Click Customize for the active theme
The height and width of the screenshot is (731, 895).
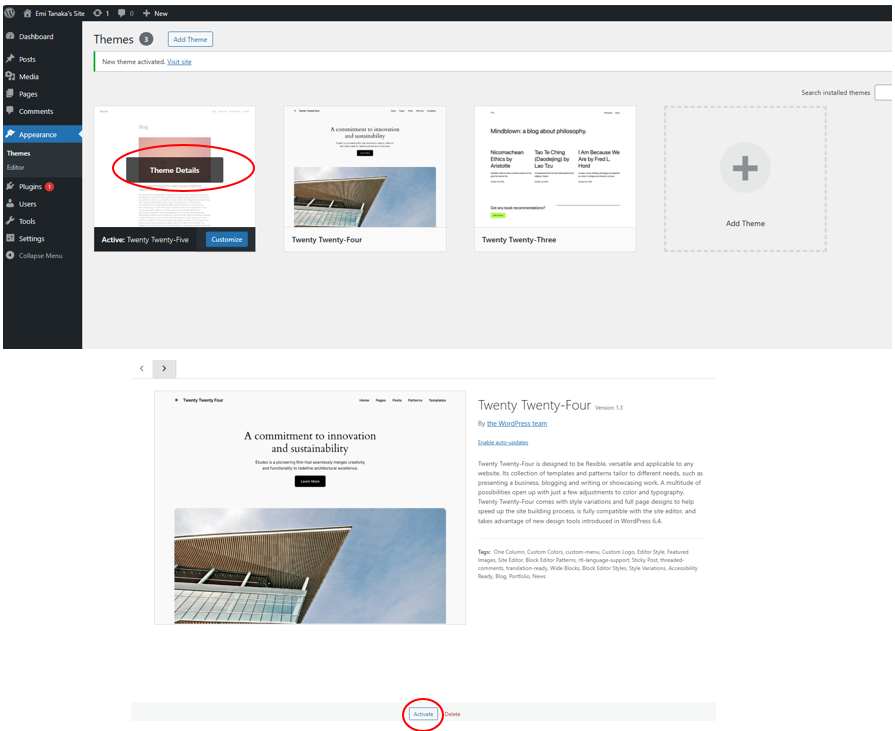coord(227,240)
